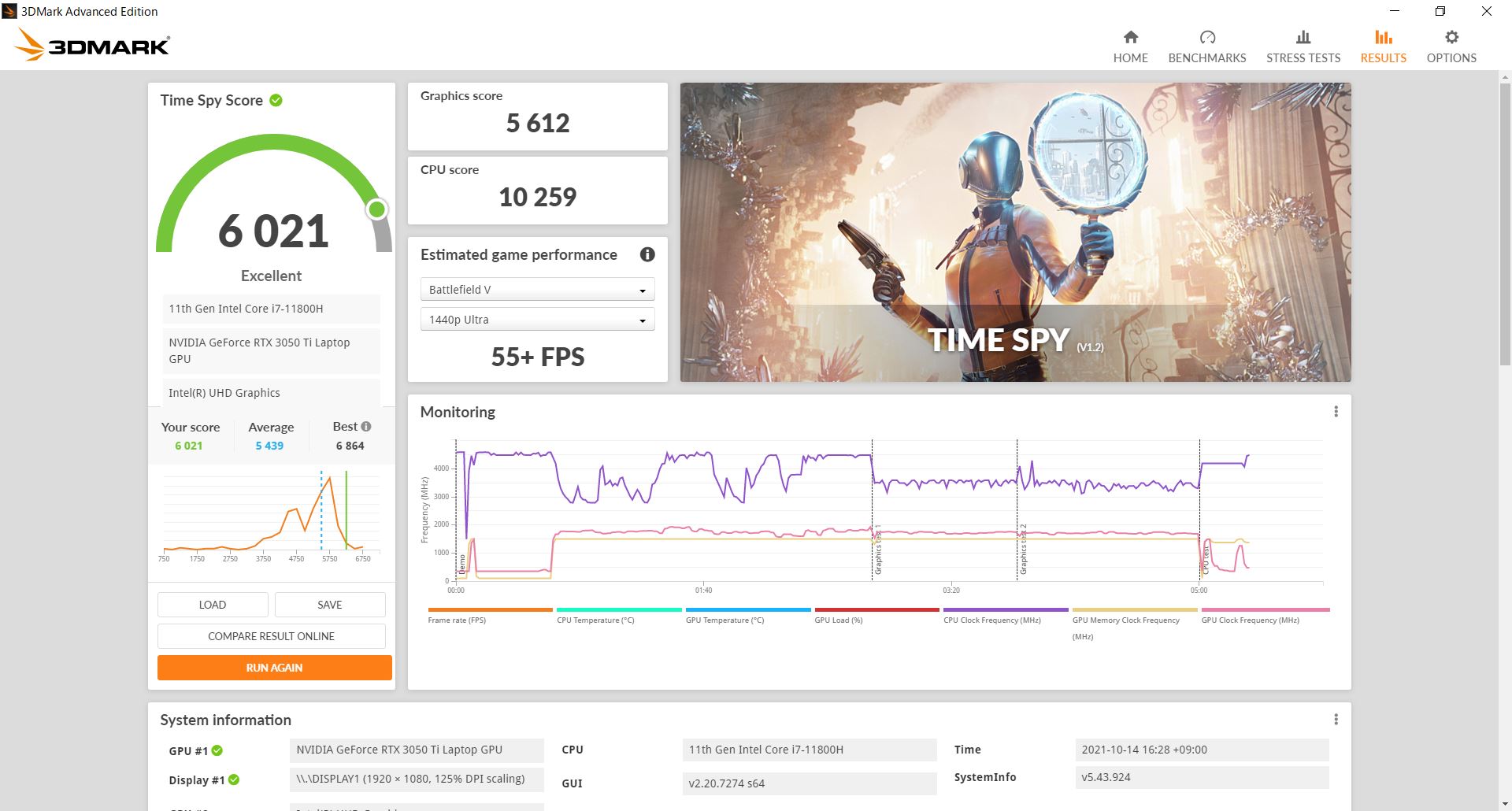The width and height of the screenshot is (1512, 811).
Task: Open the BENCHMARKS gauge icon
Action: (1207, 37)
